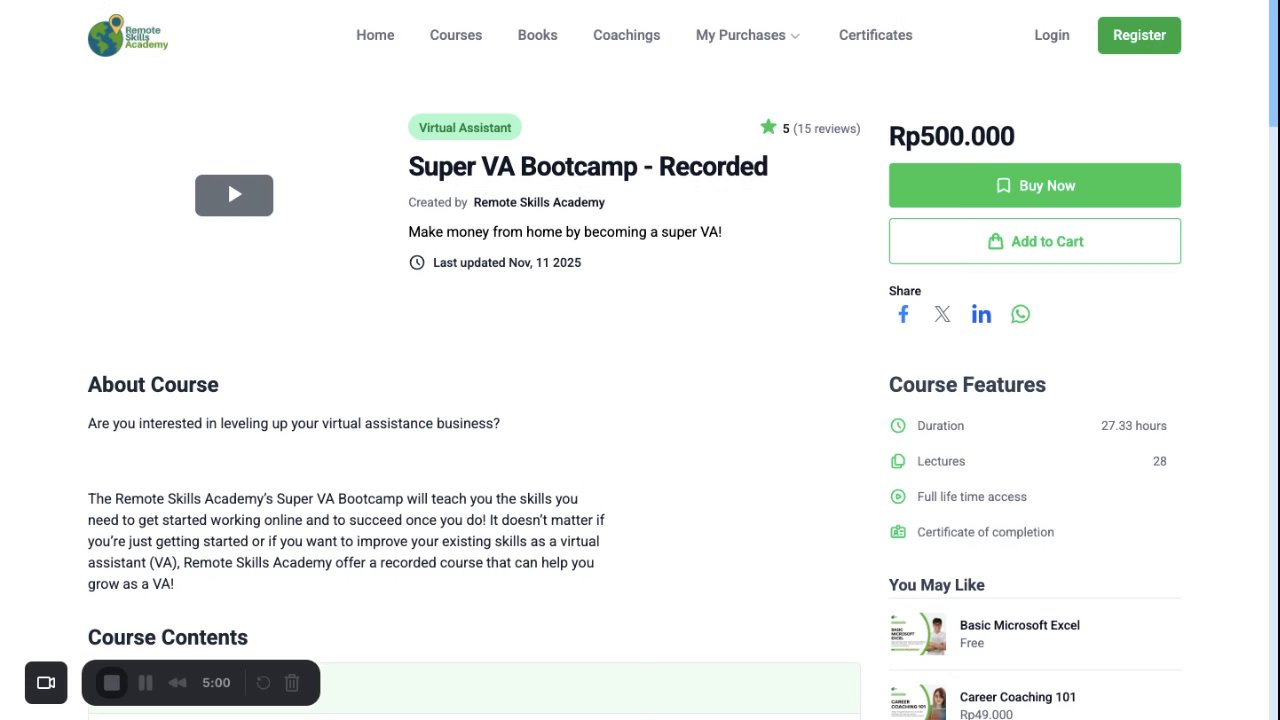Go to the Courses menu item
Image resolution: width=1280 pixels, height=720 pixels.
click(x=455, y=35)
